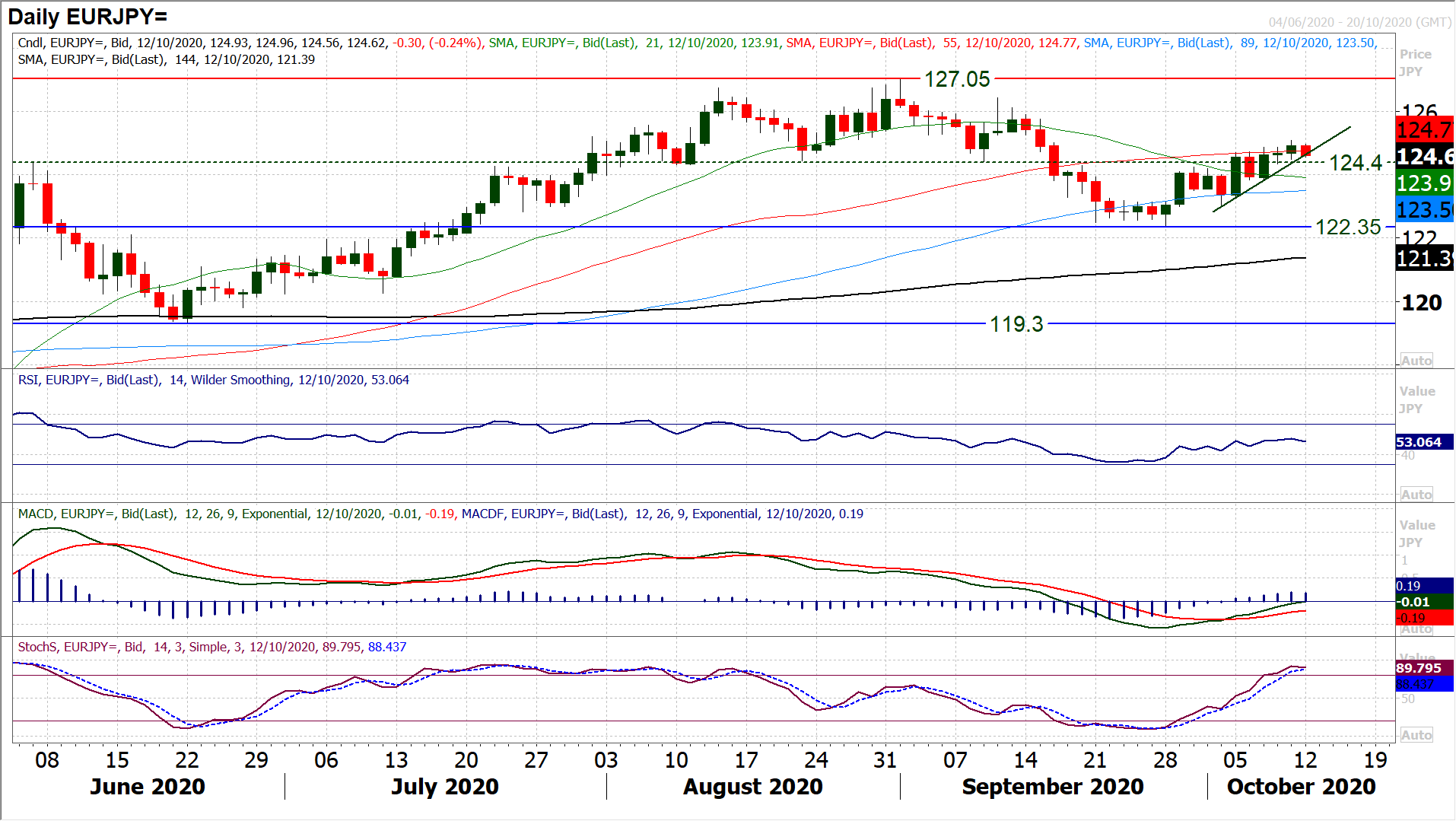This screenshot has width=1456, height=821.
Task: Click the MACD histogram value tag 0.19
Action: (1424, 586)
